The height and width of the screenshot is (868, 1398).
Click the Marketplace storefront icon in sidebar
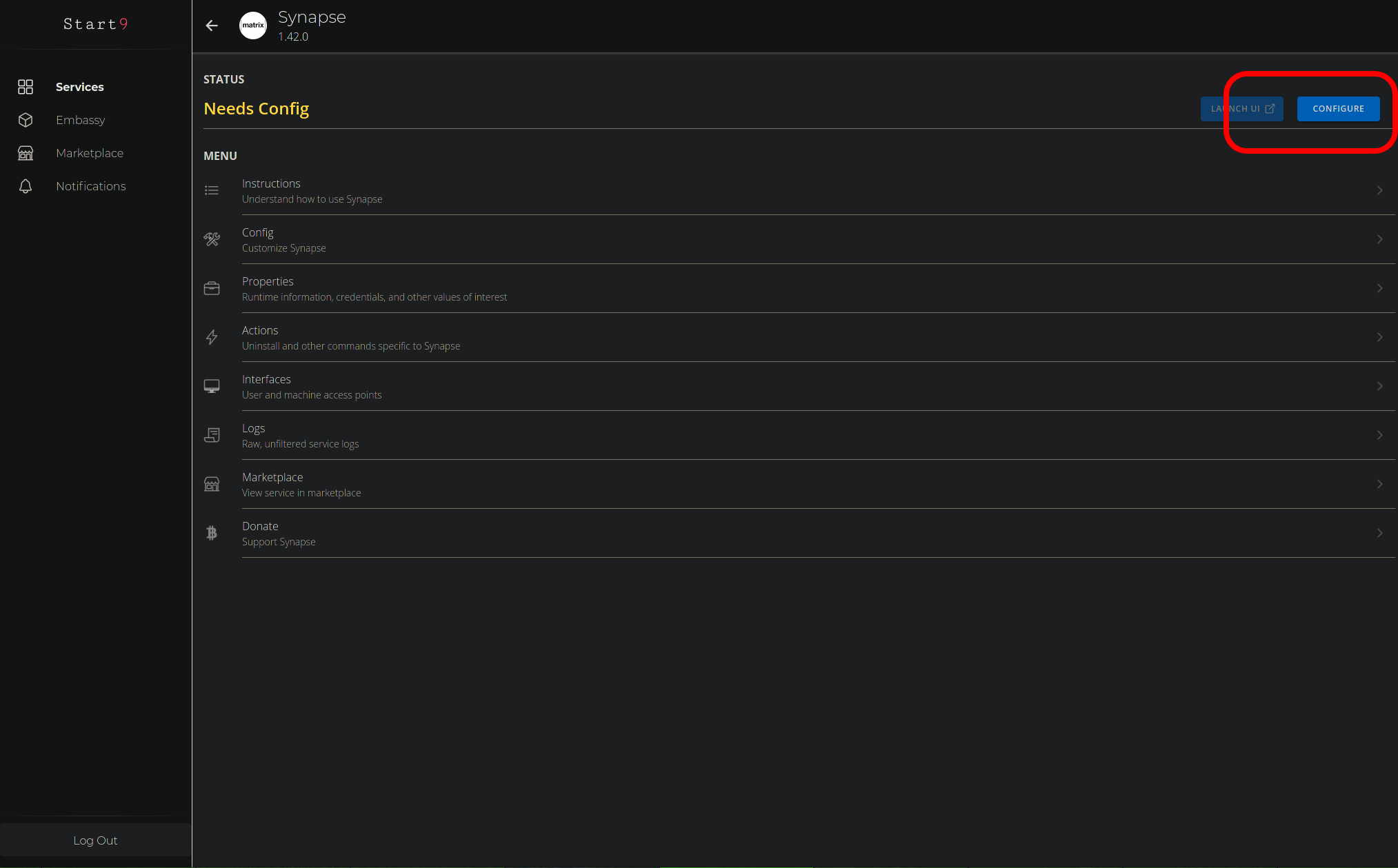coord(26,153)
